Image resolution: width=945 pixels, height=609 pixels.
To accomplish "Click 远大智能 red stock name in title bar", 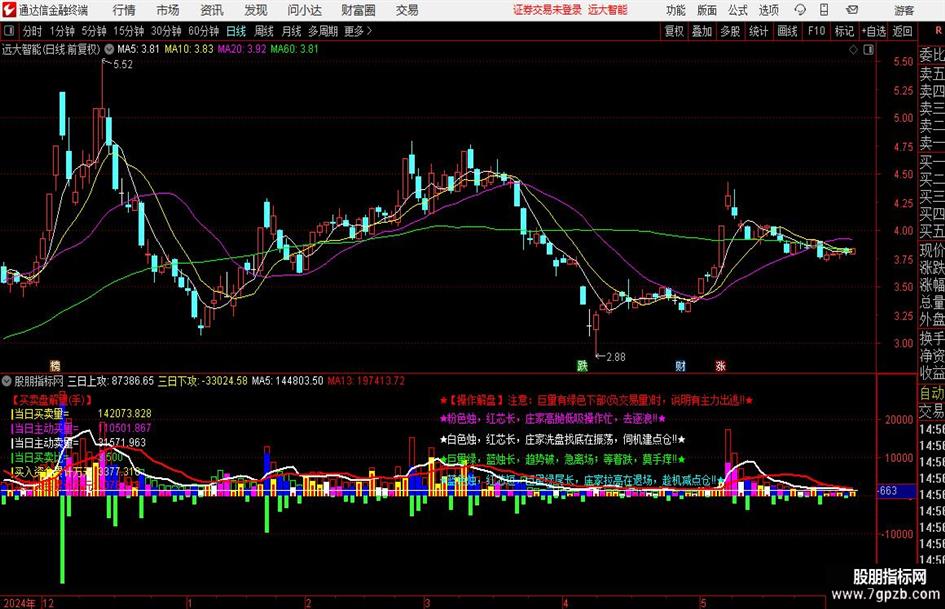I will coord(608,10).
